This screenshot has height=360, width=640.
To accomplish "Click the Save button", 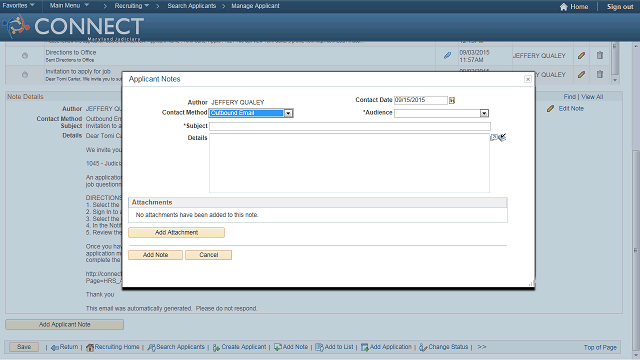I will pos(24,347).
